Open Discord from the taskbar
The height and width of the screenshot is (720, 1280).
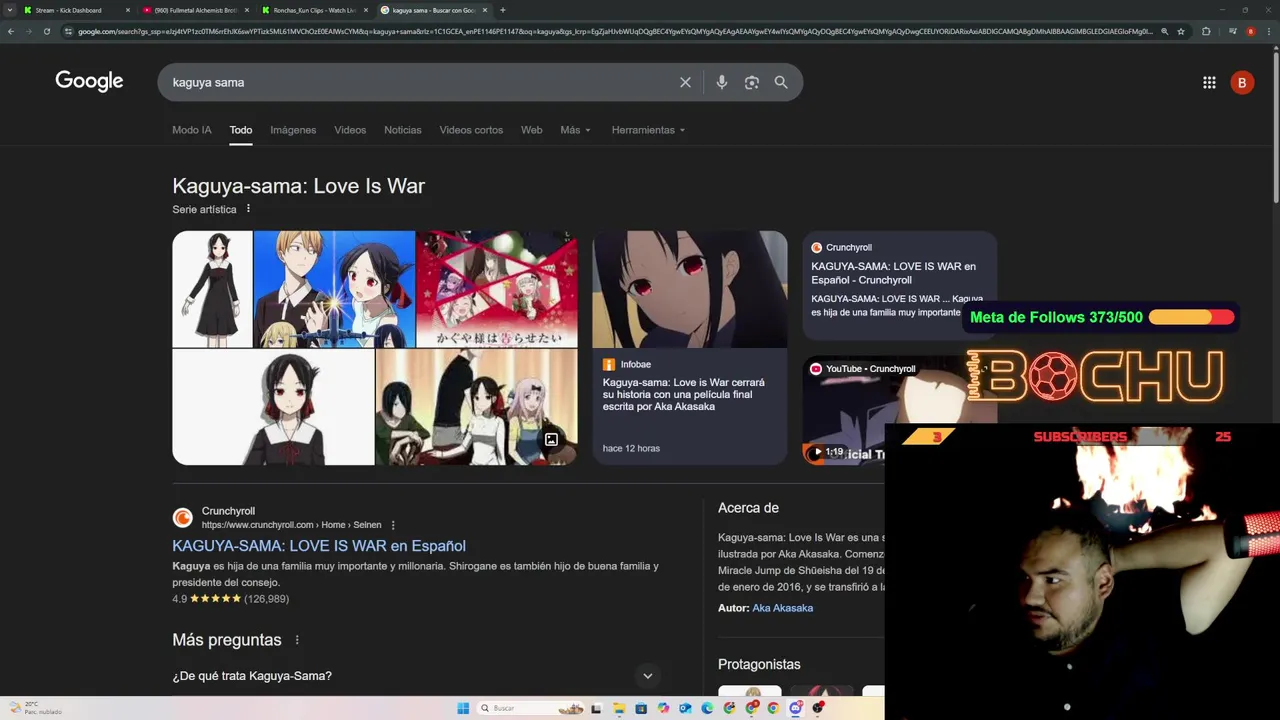tap(795, 708)
